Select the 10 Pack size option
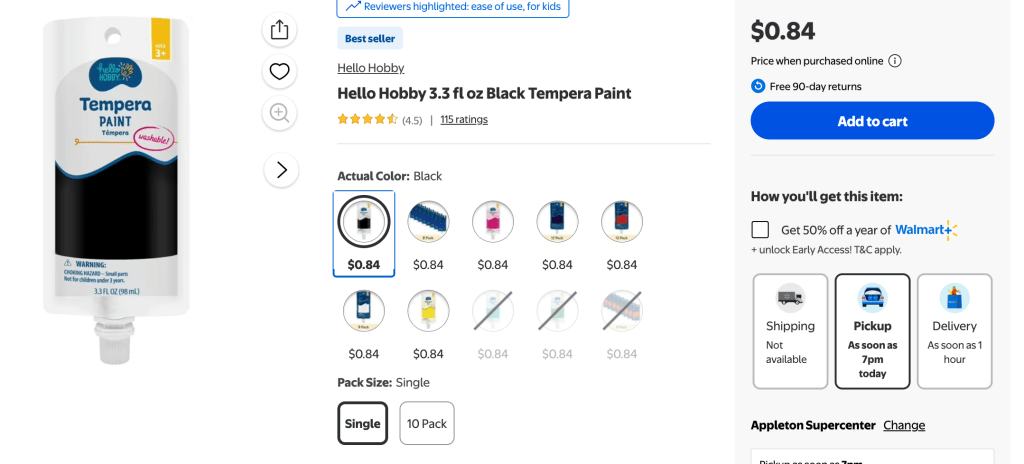Screen dimensions: 1024x464 pos(427,423)
